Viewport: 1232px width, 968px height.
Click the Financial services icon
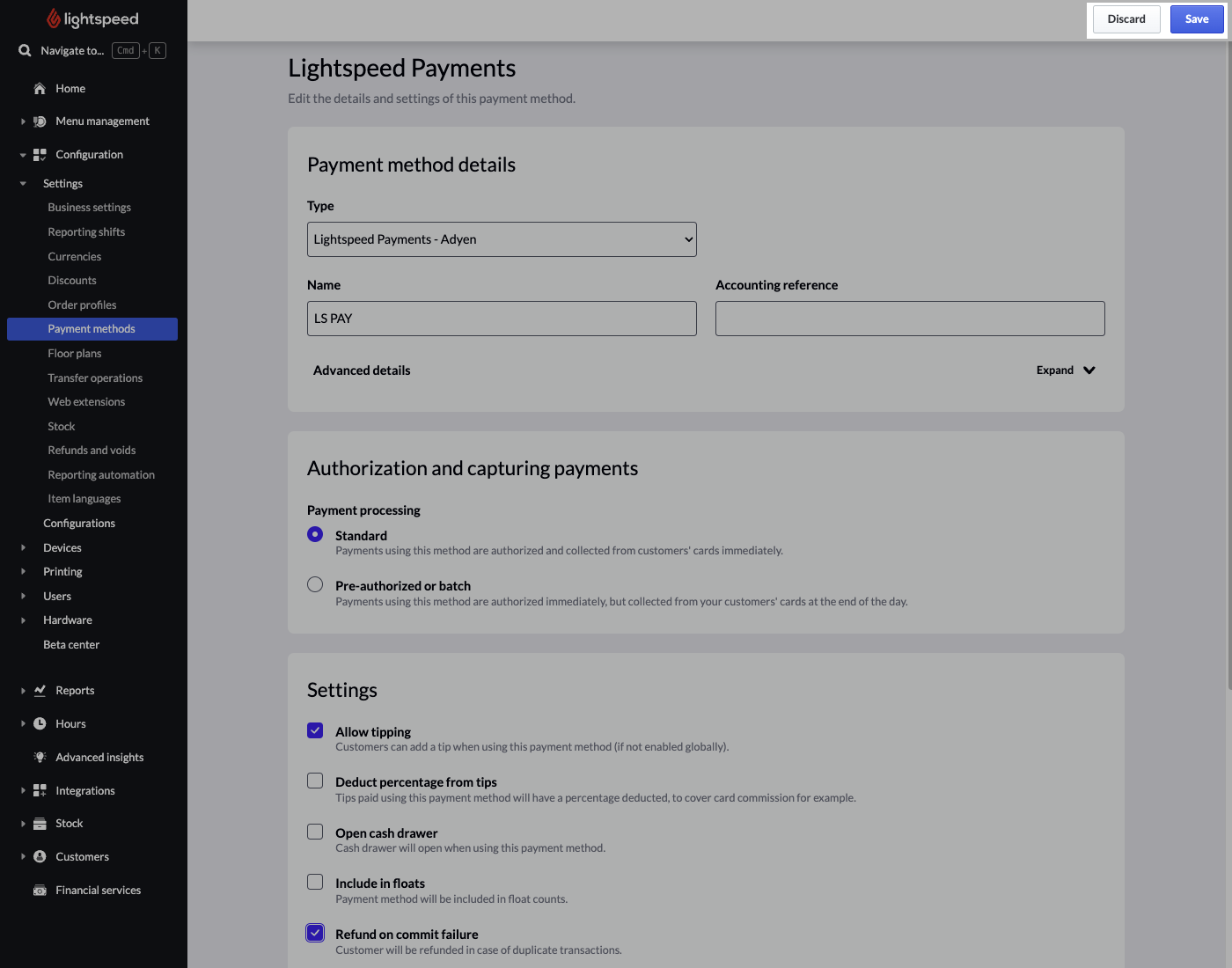40,891
